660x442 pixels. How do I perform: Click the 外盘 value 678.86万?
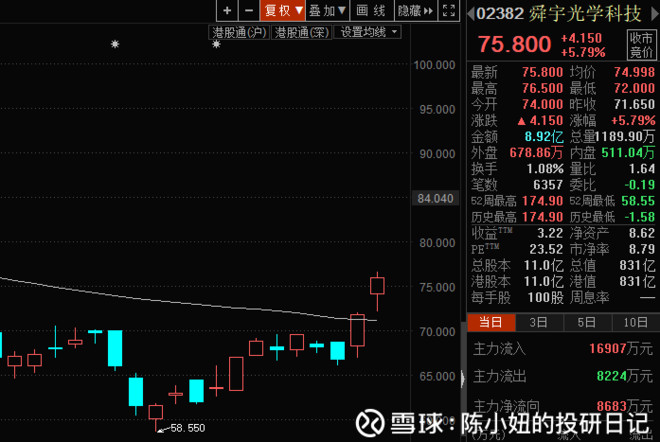tap(536, 152)
